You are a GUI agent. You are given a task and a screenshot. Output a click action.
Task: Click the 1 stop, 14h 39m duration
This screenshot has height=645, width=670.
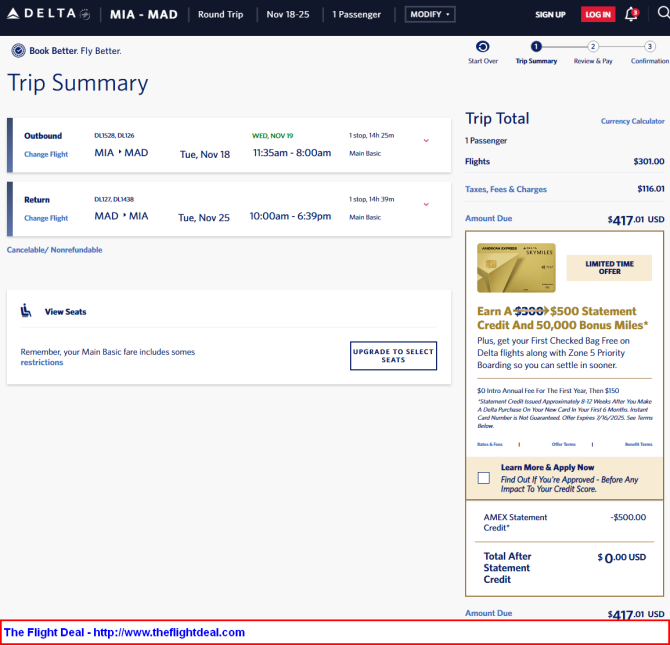372,199
